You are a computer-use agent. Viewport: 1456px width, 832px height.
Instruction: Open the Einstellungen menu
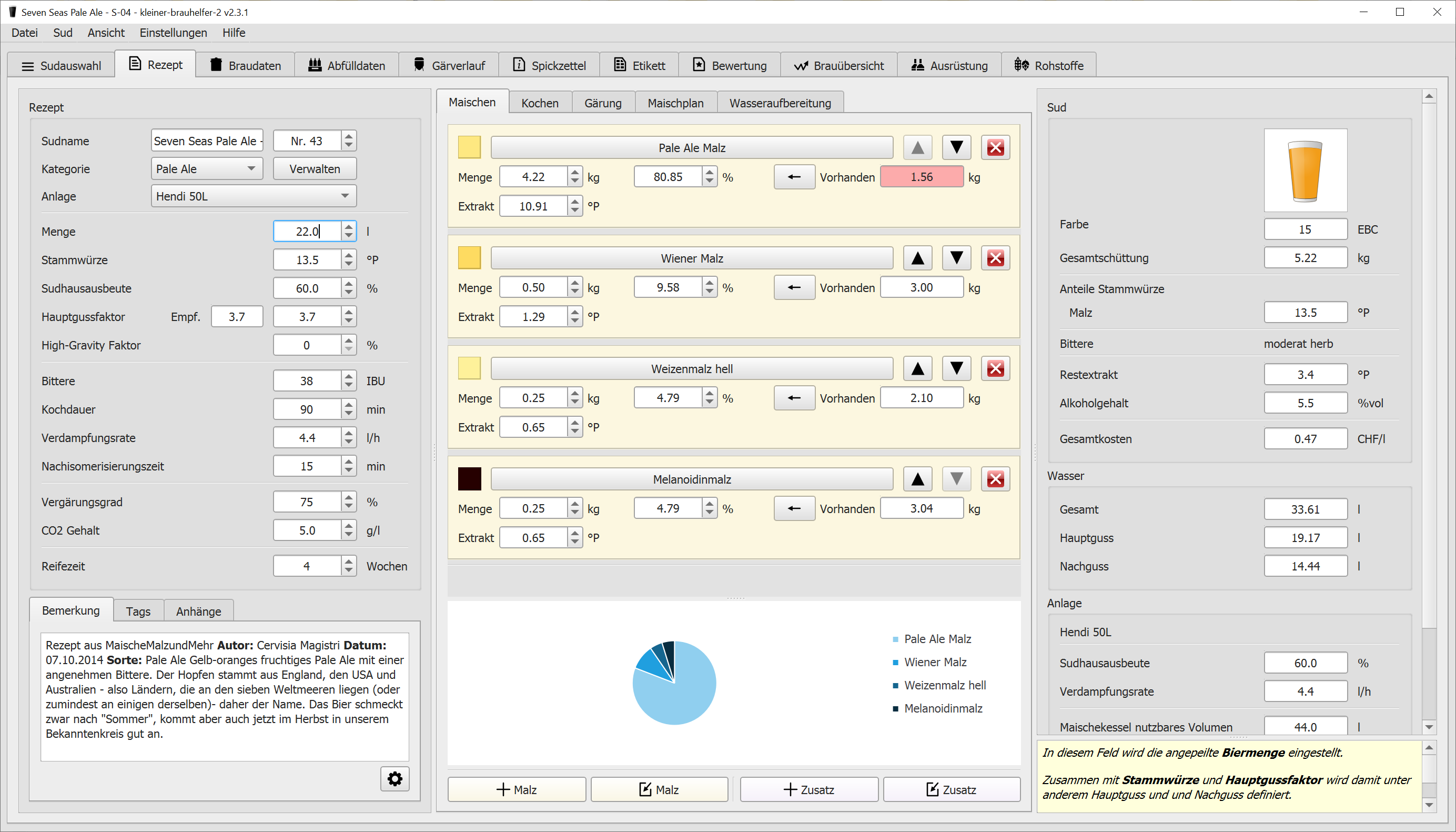[x=173, y=33]
